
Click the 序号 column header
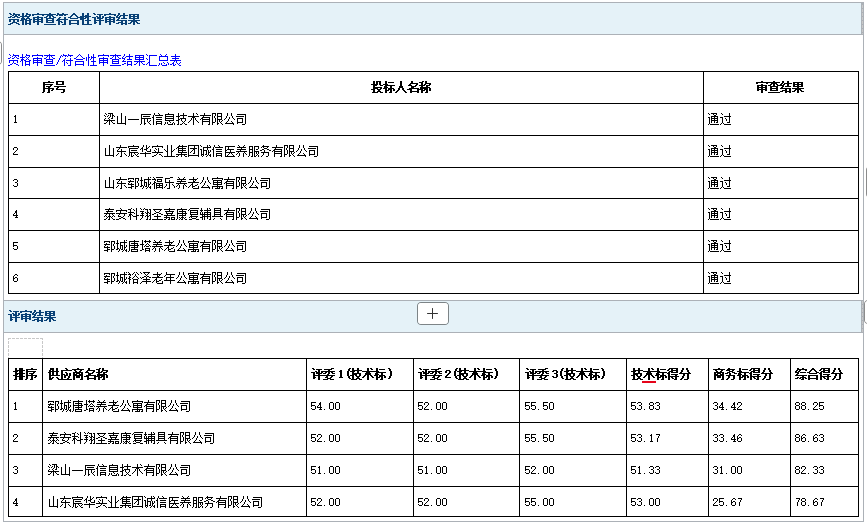54,88
